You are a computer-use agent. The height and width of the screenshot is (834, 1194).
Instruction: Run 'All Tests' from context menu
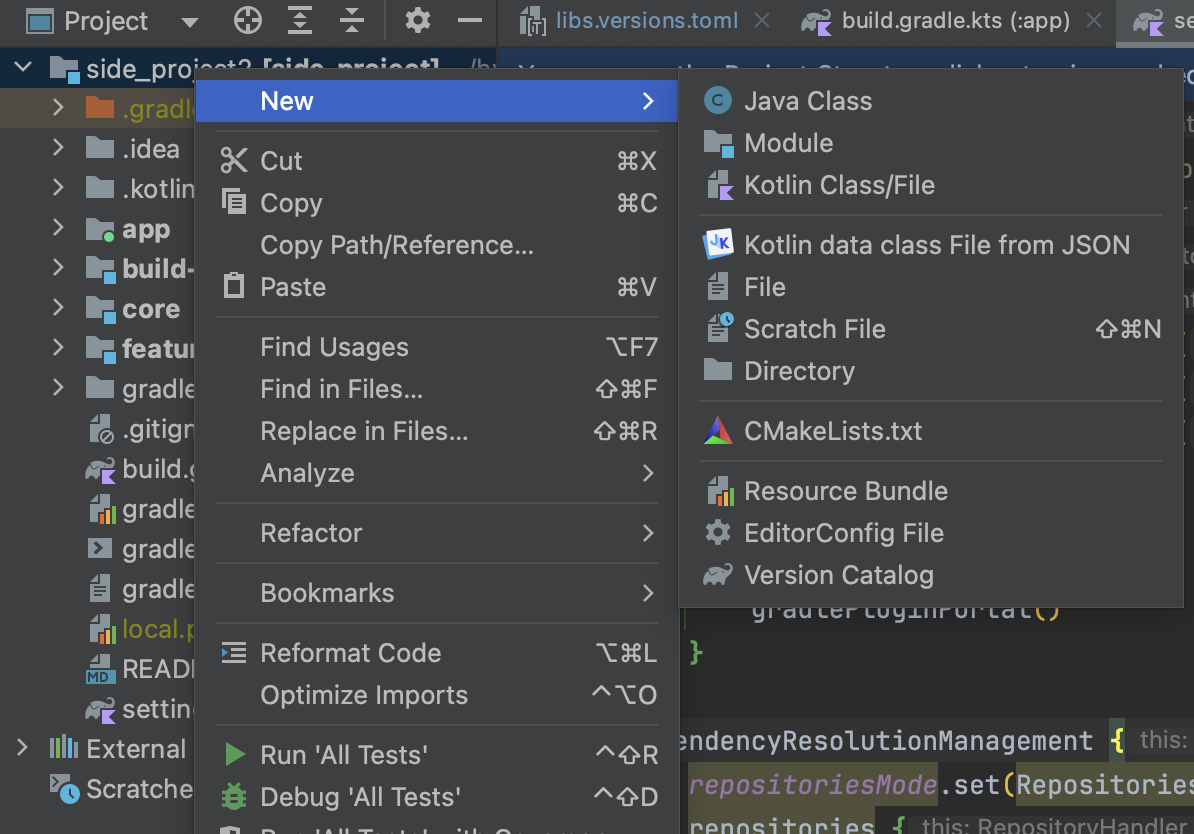point(343,755)
